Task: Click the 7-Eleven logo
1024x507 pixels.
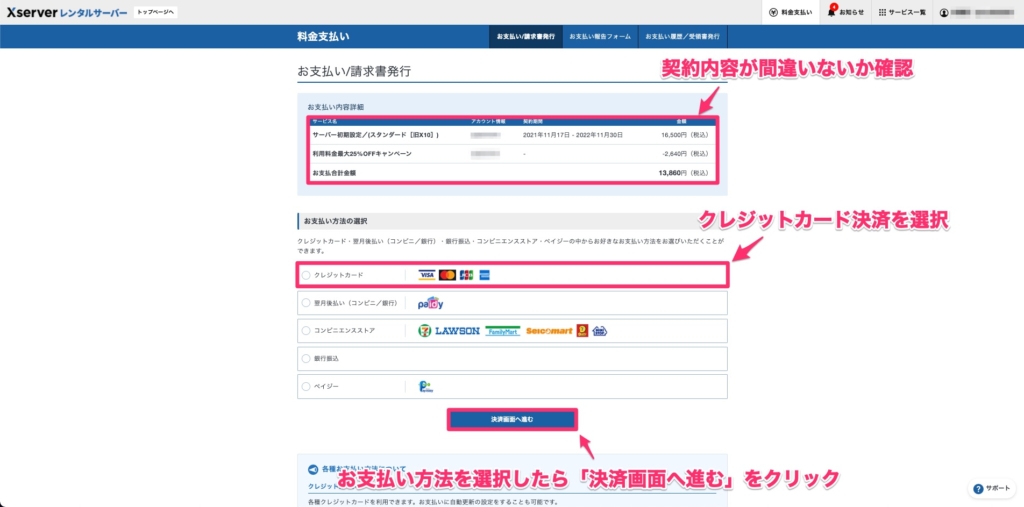Action: pyautogui.click(x=425, y=331)
